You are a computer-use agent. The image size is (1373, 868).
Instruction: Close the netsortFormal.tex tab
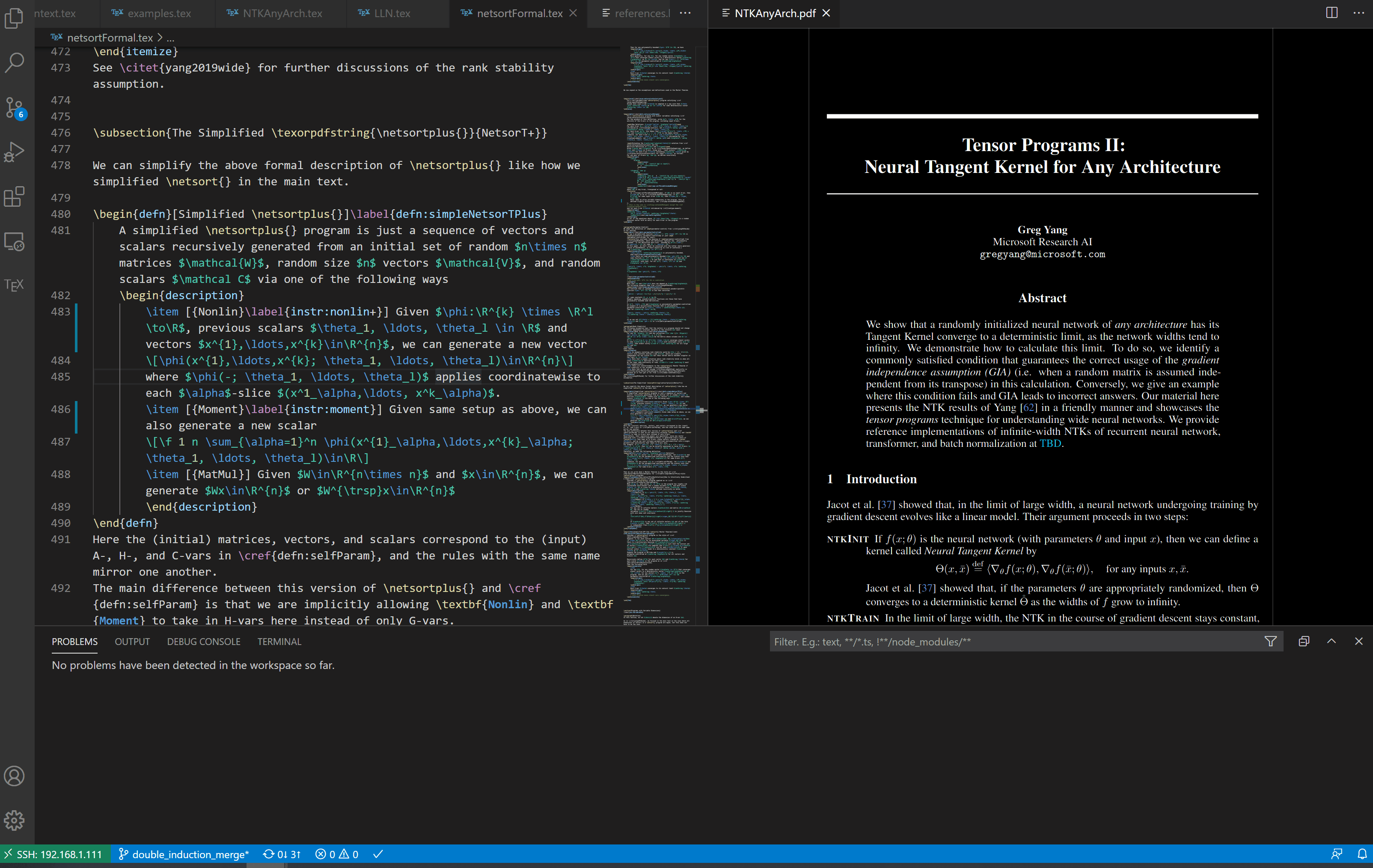pos(574,13)
